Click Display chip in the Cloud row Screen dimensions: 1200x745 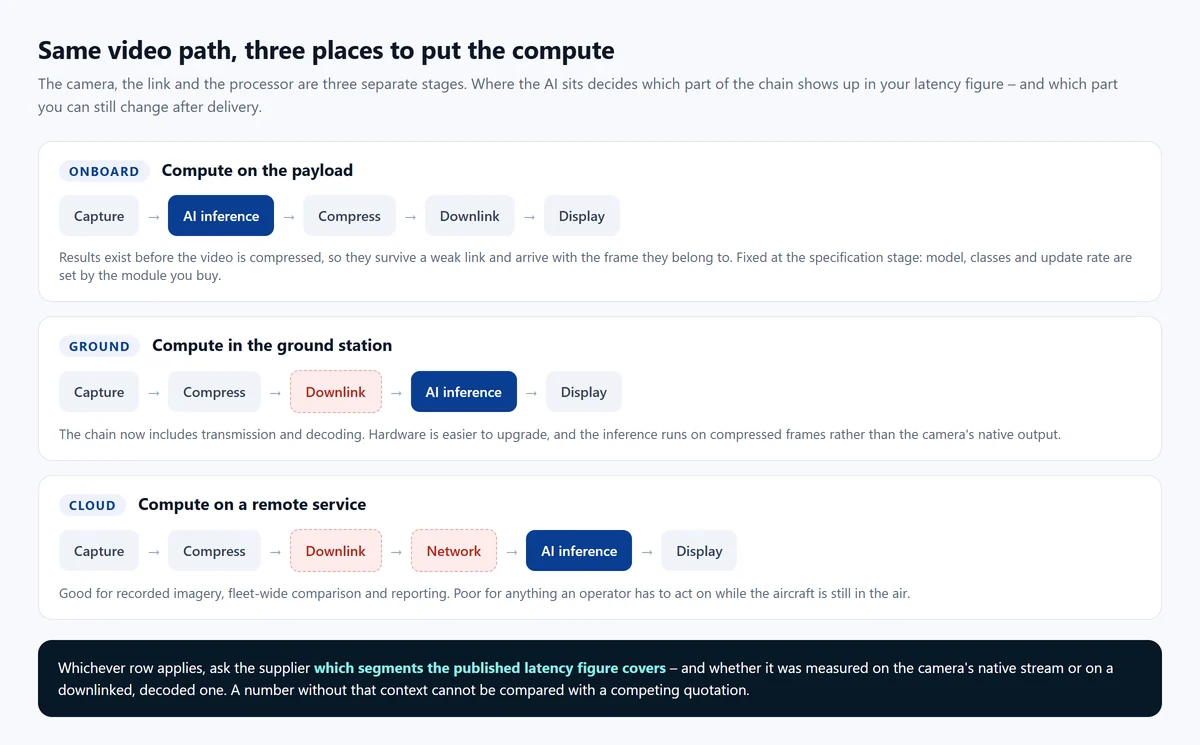click(x=699, y=551)
